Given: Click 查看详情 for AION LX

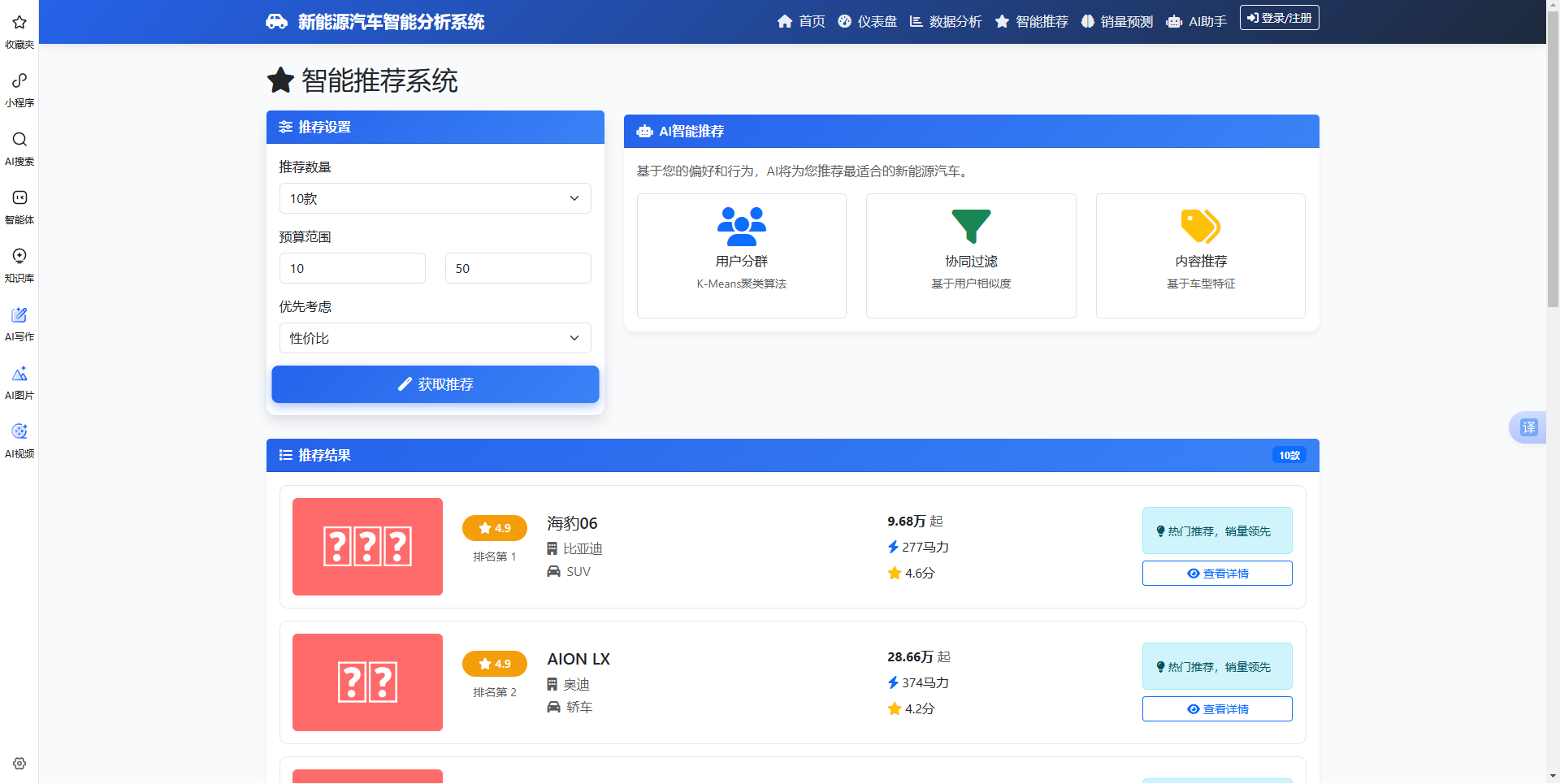Looking at the screenshot, I should pos(1217,709).
